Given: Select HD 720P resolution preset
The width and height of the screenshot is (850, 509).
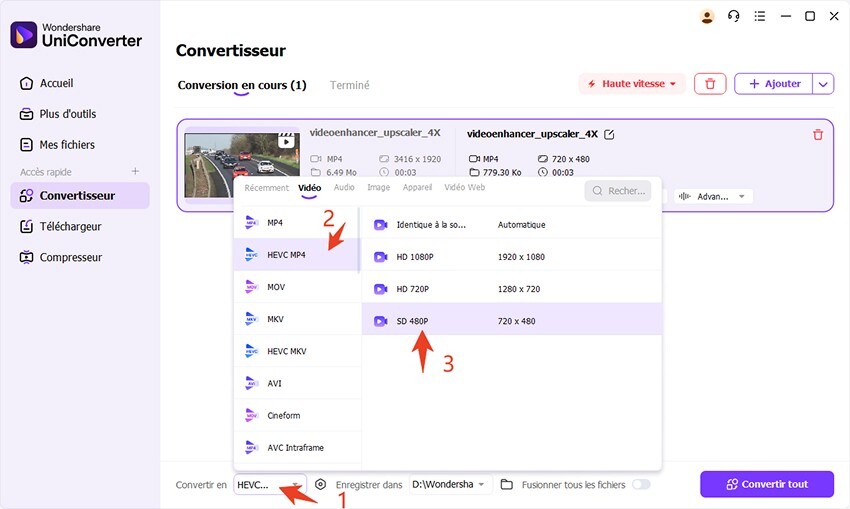Looking at the screenshot, I should 512,289.
